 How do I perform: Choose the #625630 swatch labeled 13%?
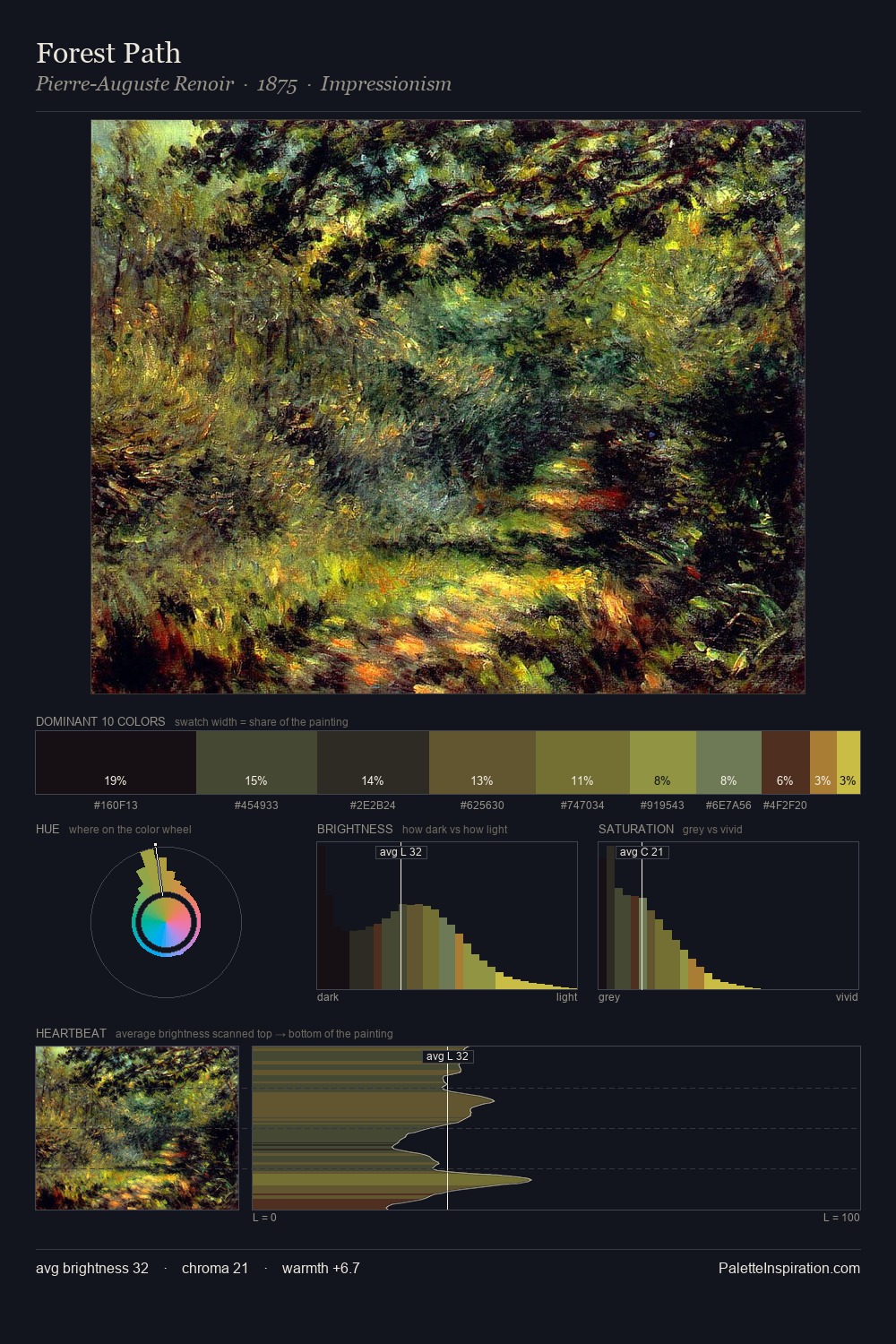coord(482,762)
